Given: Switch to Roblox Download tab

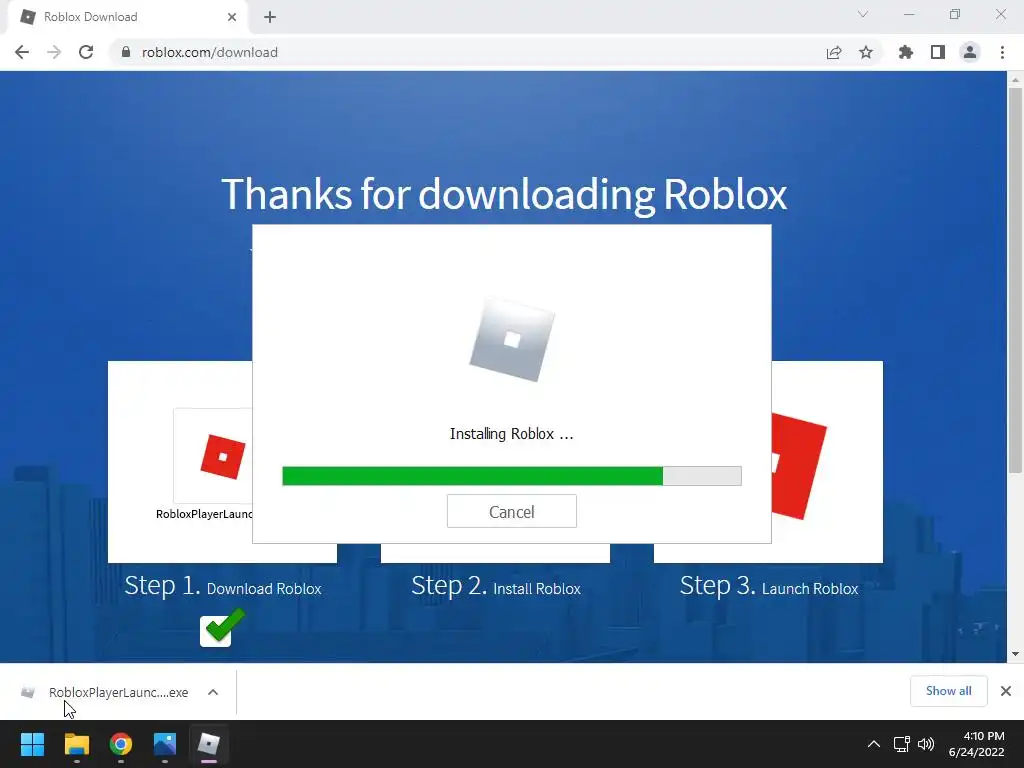Looking at the screenshot, I should pyautogui.click(x=127, y=17).
